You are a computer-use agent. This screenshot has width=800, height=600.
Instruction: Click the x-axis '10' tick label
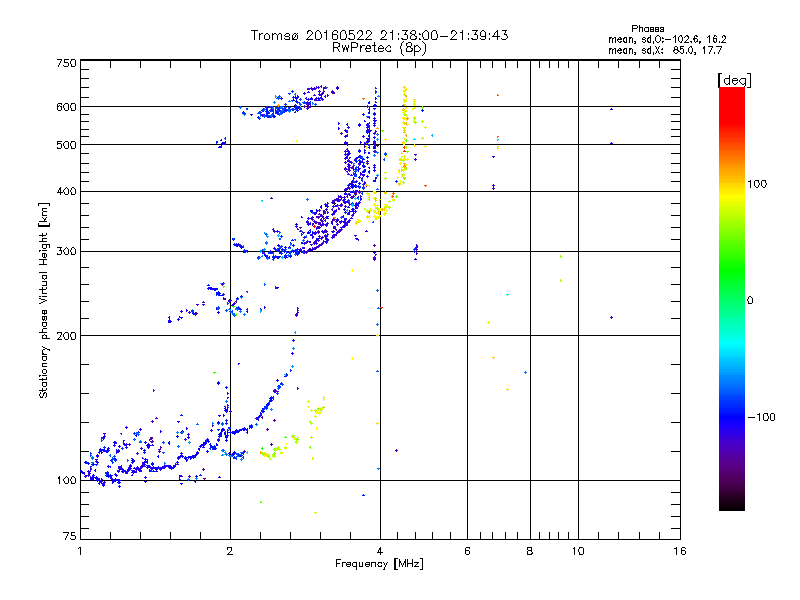[578, 551]
